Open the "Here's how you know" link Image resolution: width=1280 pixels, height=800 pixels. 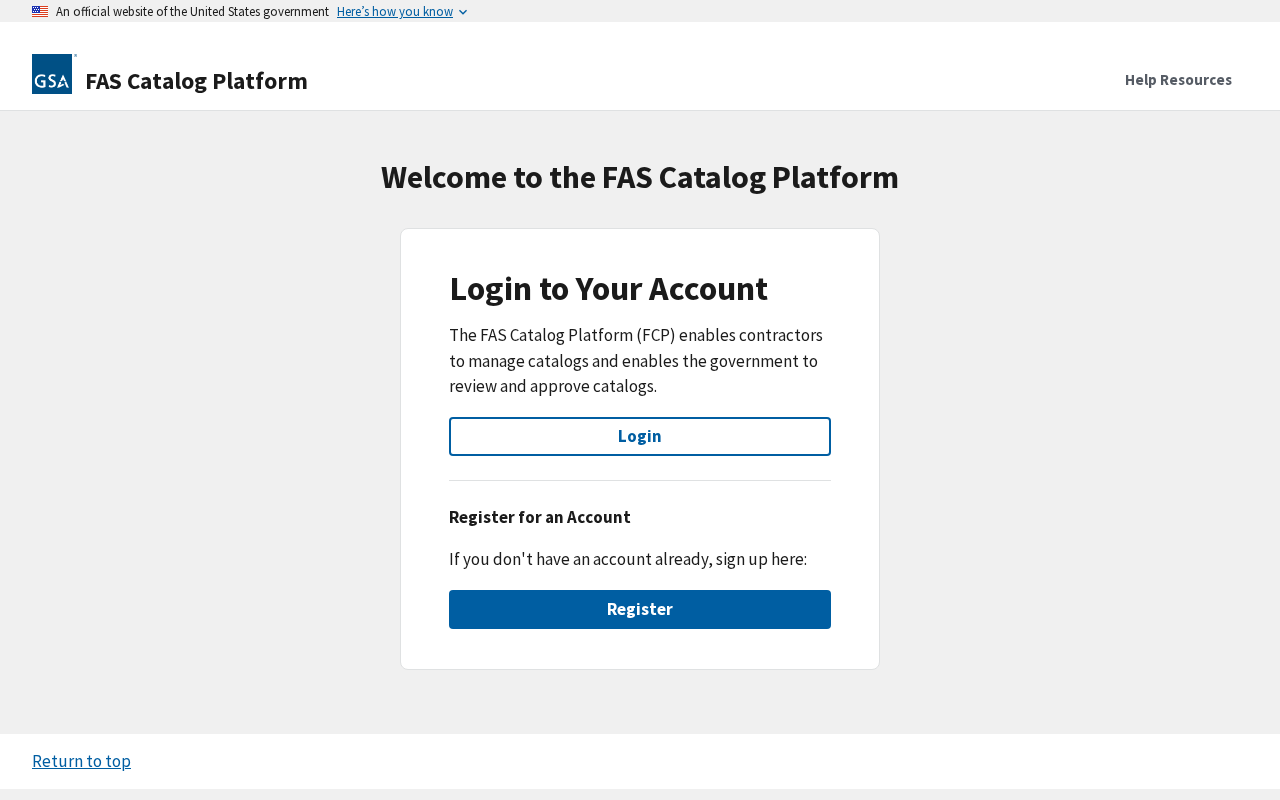pos(394,12)
